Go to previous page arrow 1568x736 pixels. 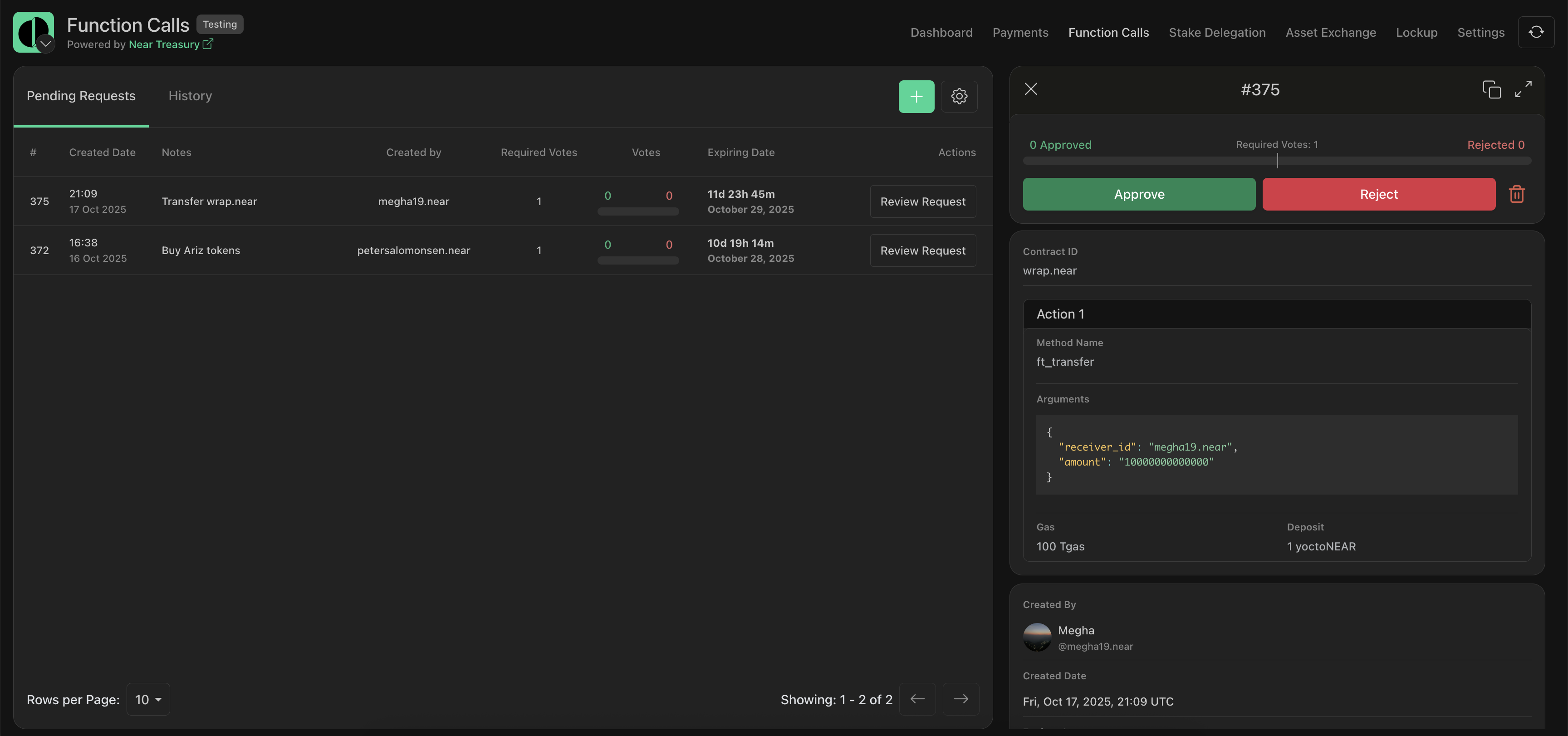(x=917, y=699)
